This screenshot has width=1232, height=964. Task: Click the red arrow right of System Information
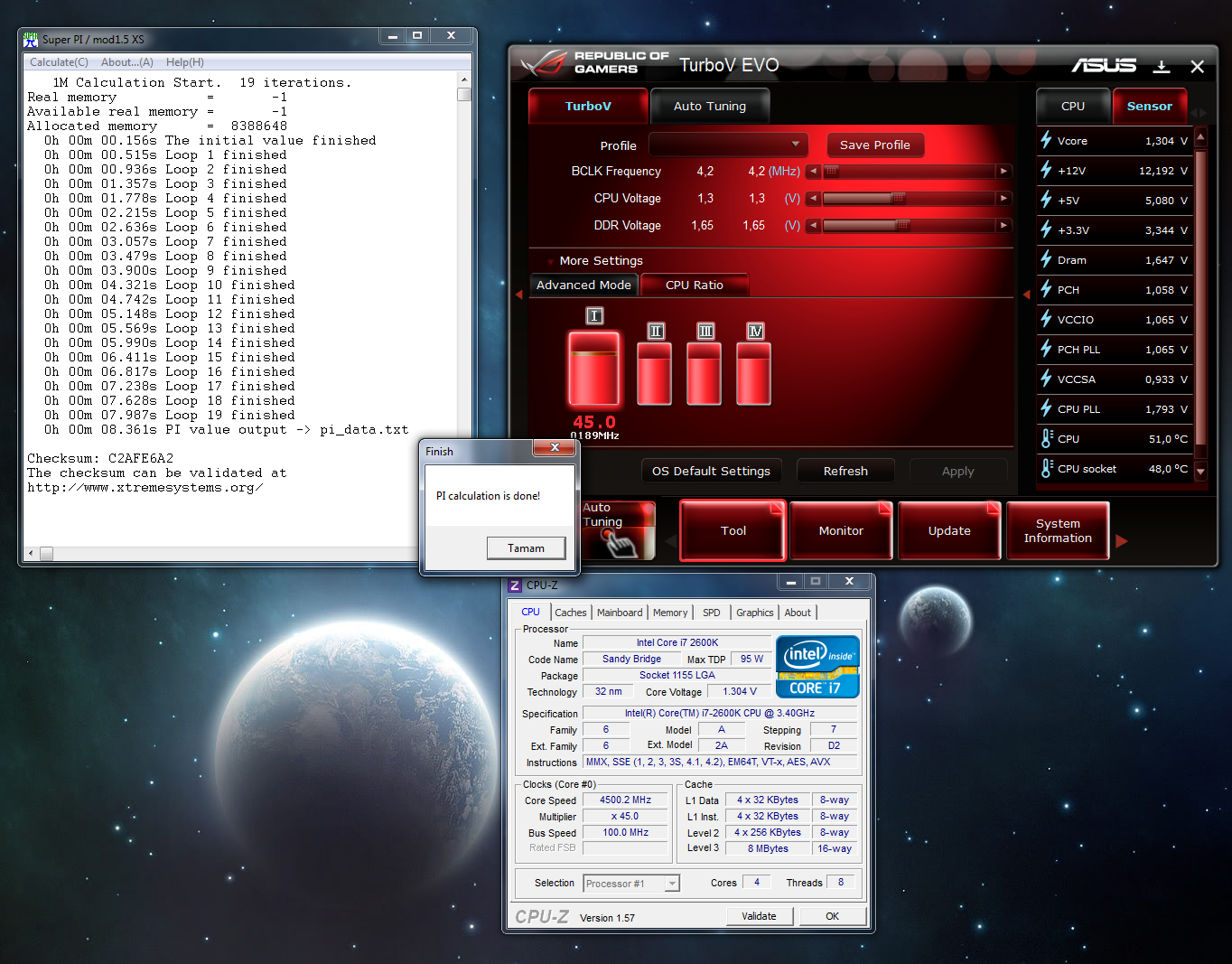pos(1122,541)
